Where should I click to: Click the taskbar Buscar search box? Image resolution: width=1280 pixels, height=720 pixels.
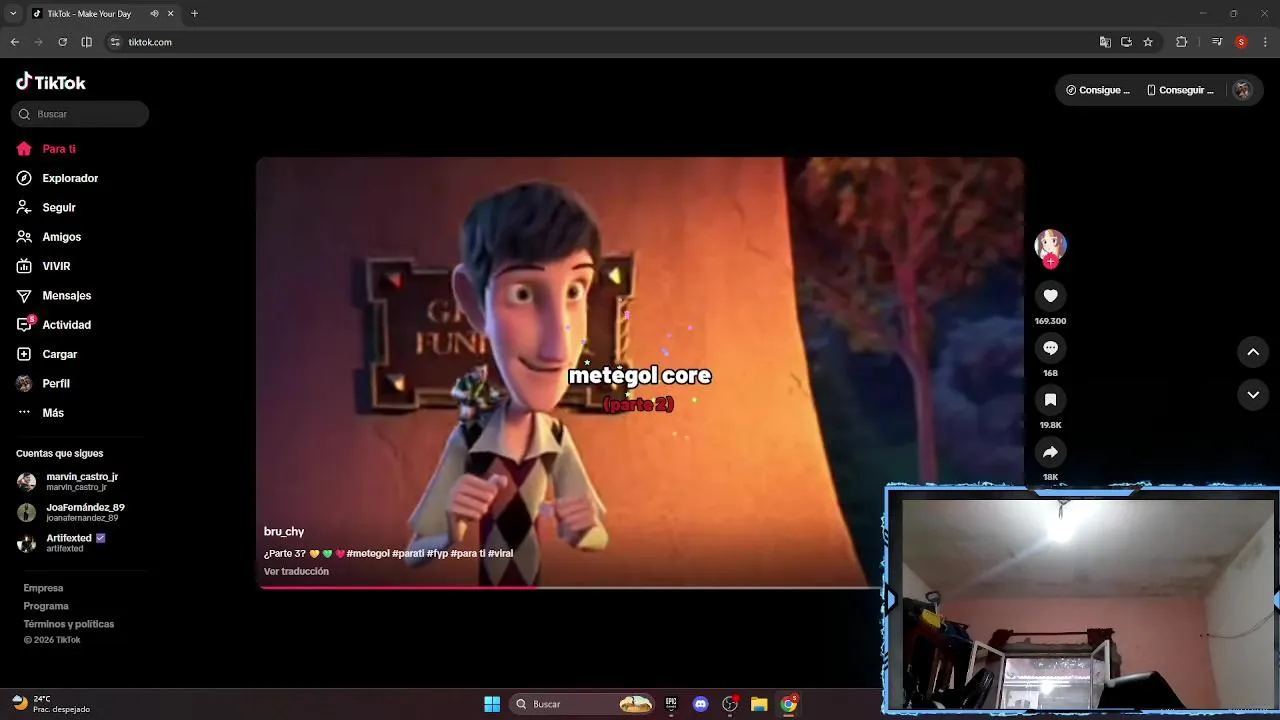click(582, 704)
